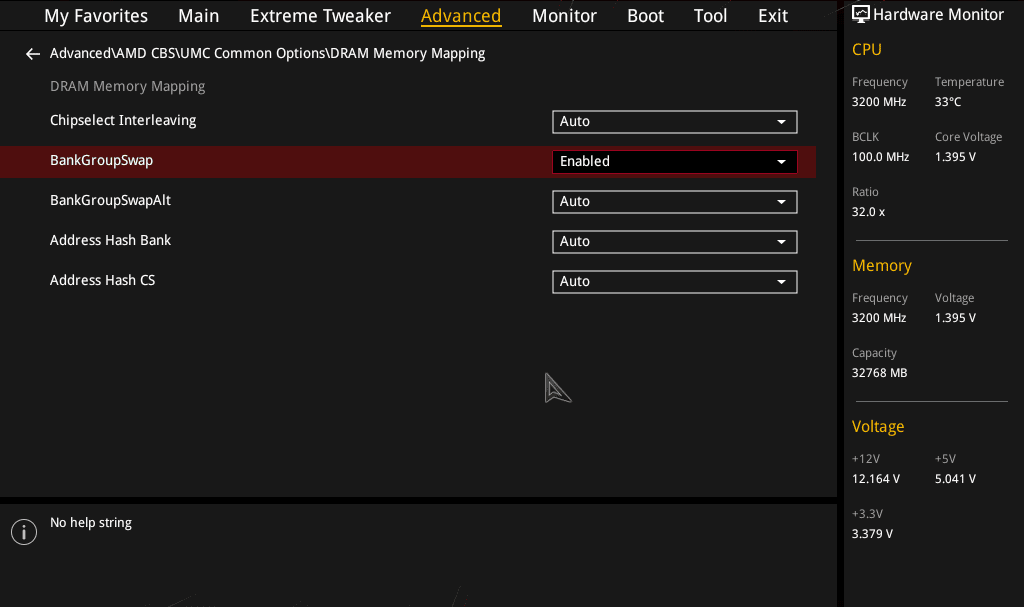Click the Chipselect Interleaving label
Image resolution: width=1024 pixels, height=607 pixels.
click(x=123, y=121)
